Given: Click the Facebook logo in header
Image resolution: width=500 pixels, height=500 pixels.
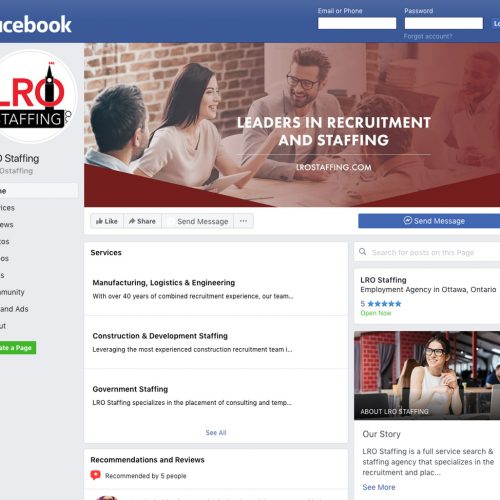Looking at the screenshot, I should [x=35, y=24].
